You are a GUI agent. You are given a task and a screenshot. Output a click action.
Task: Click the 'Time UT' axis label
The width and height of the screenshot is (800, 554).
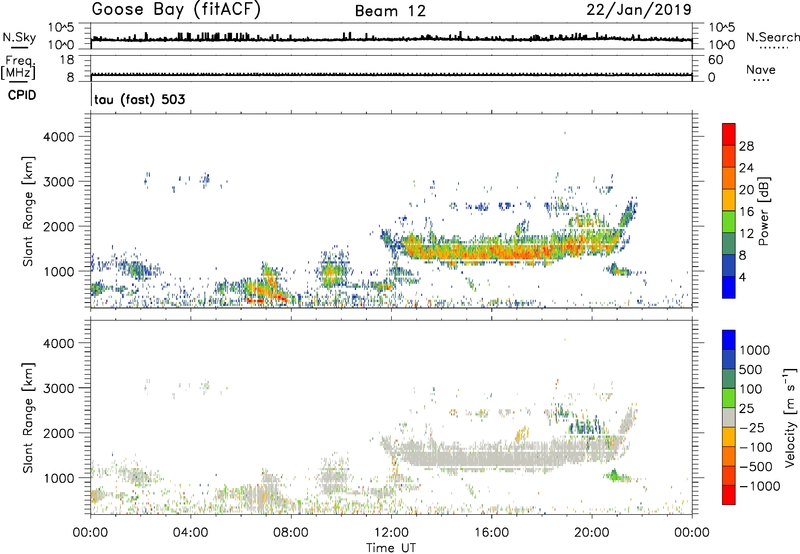point(391,547)
